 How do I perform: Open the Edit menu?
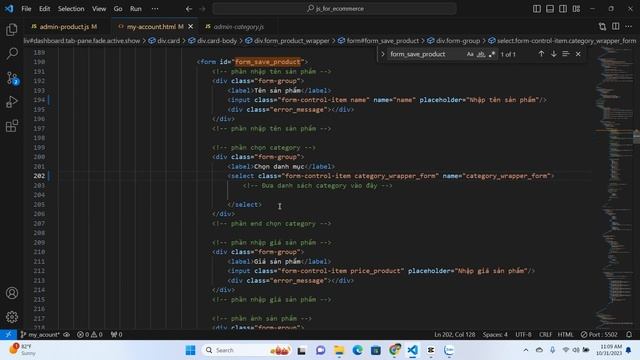click(44, 9)
